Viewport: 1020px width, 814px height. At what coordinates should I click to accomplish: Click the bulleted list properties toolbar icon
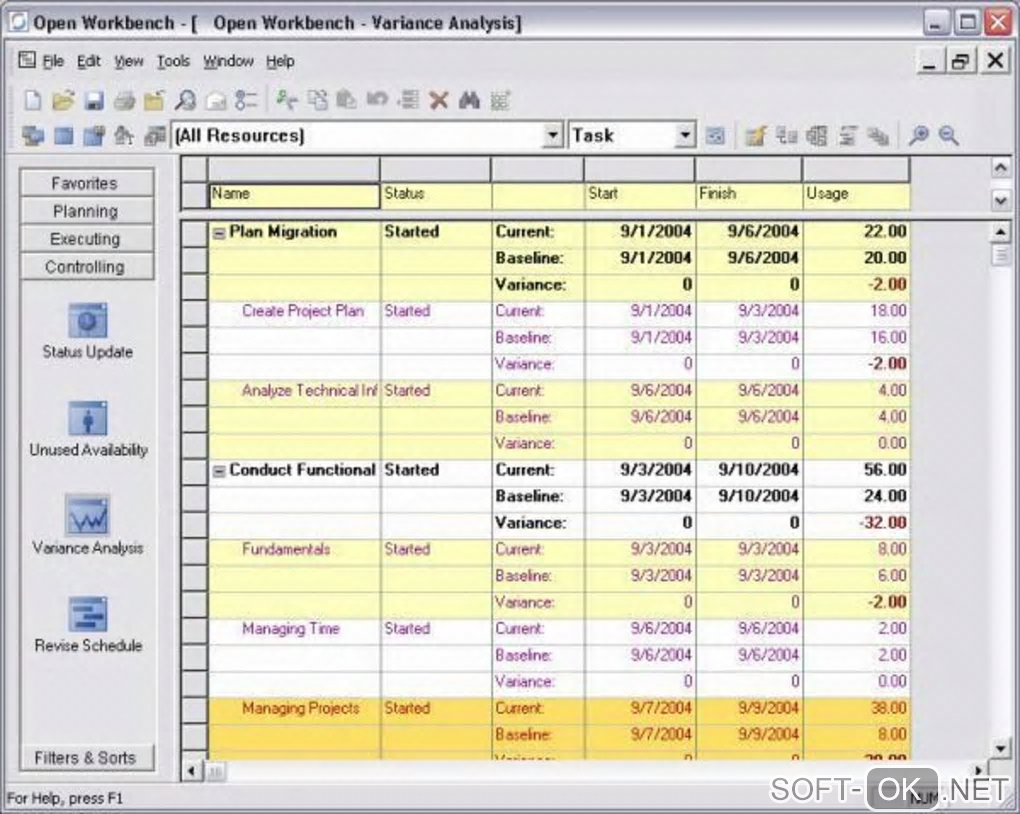point(247,100)
